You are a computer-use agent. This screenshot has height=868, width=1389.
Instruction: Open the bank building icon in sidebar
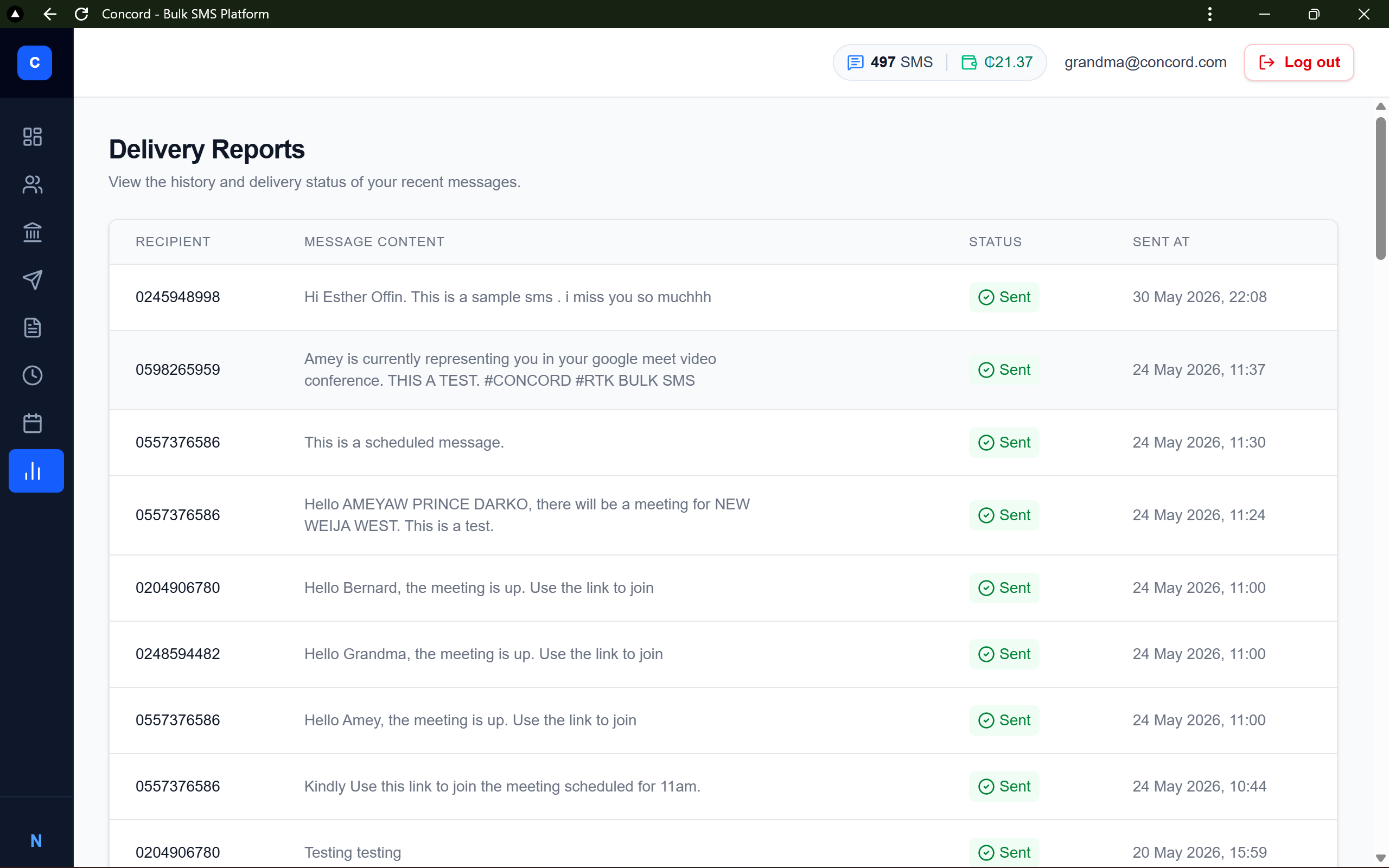point(33,232)
